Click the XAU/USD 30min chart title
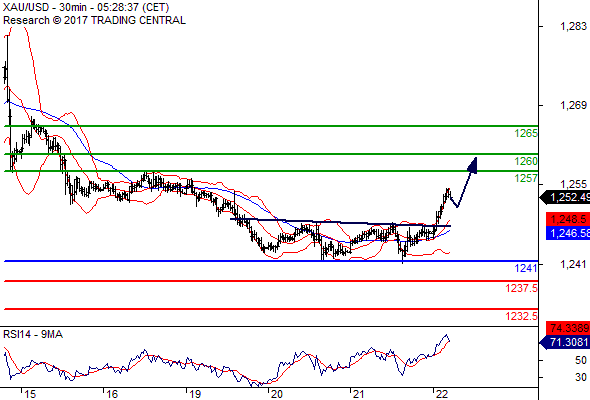The image size is (590, 400). [x=86, y=7]
